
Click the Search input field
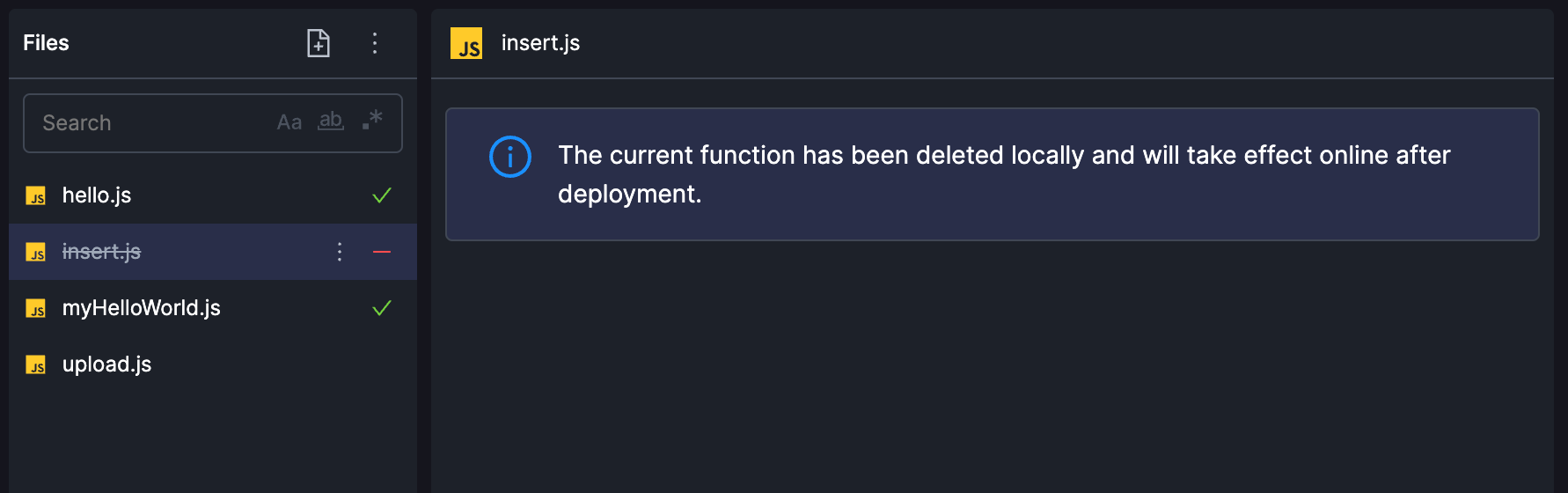[213, 123]
